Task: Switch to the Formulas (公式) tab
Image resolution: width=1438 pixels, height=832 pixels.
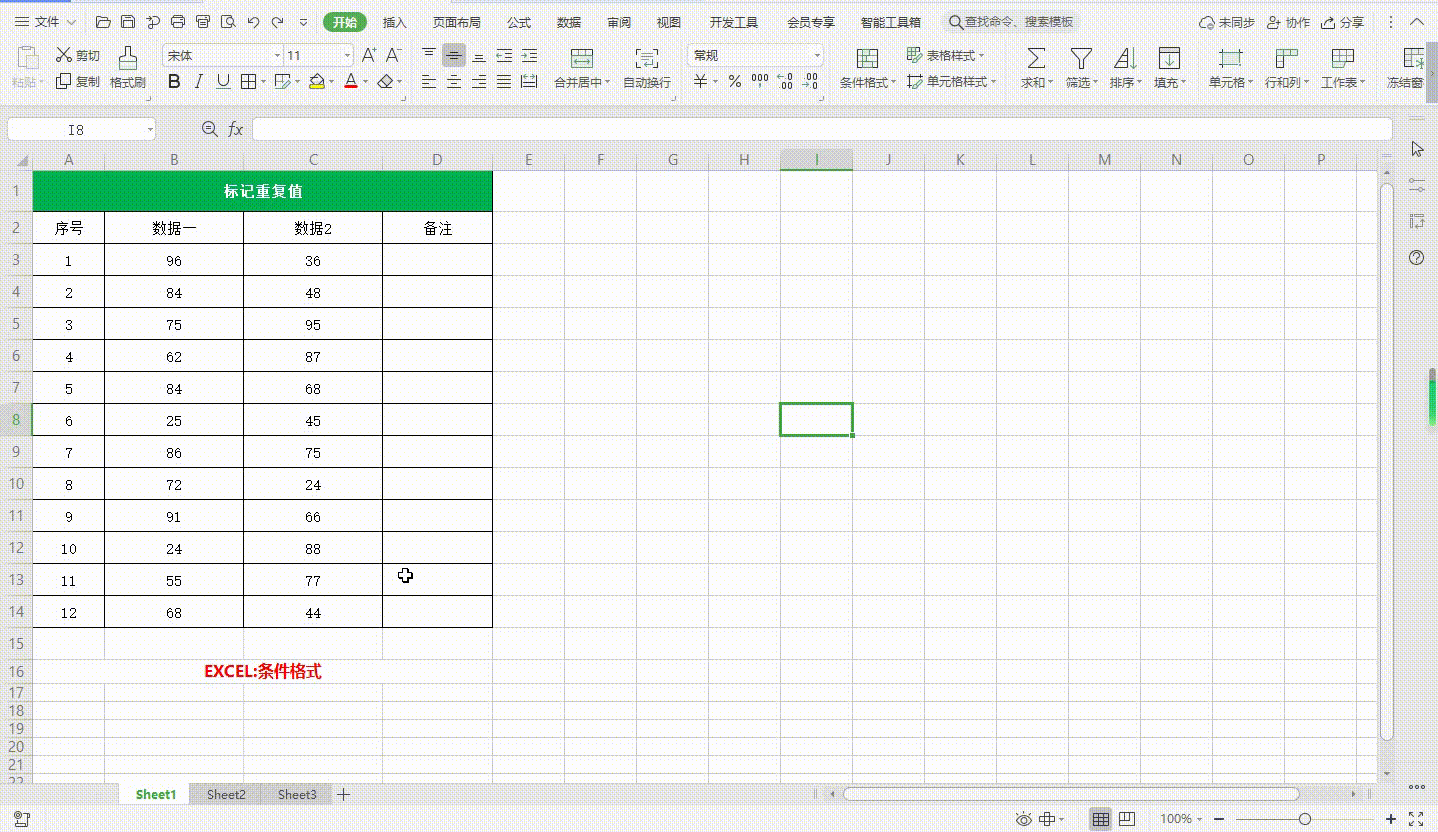Action: pyautogui.click(x=519, y=22)
